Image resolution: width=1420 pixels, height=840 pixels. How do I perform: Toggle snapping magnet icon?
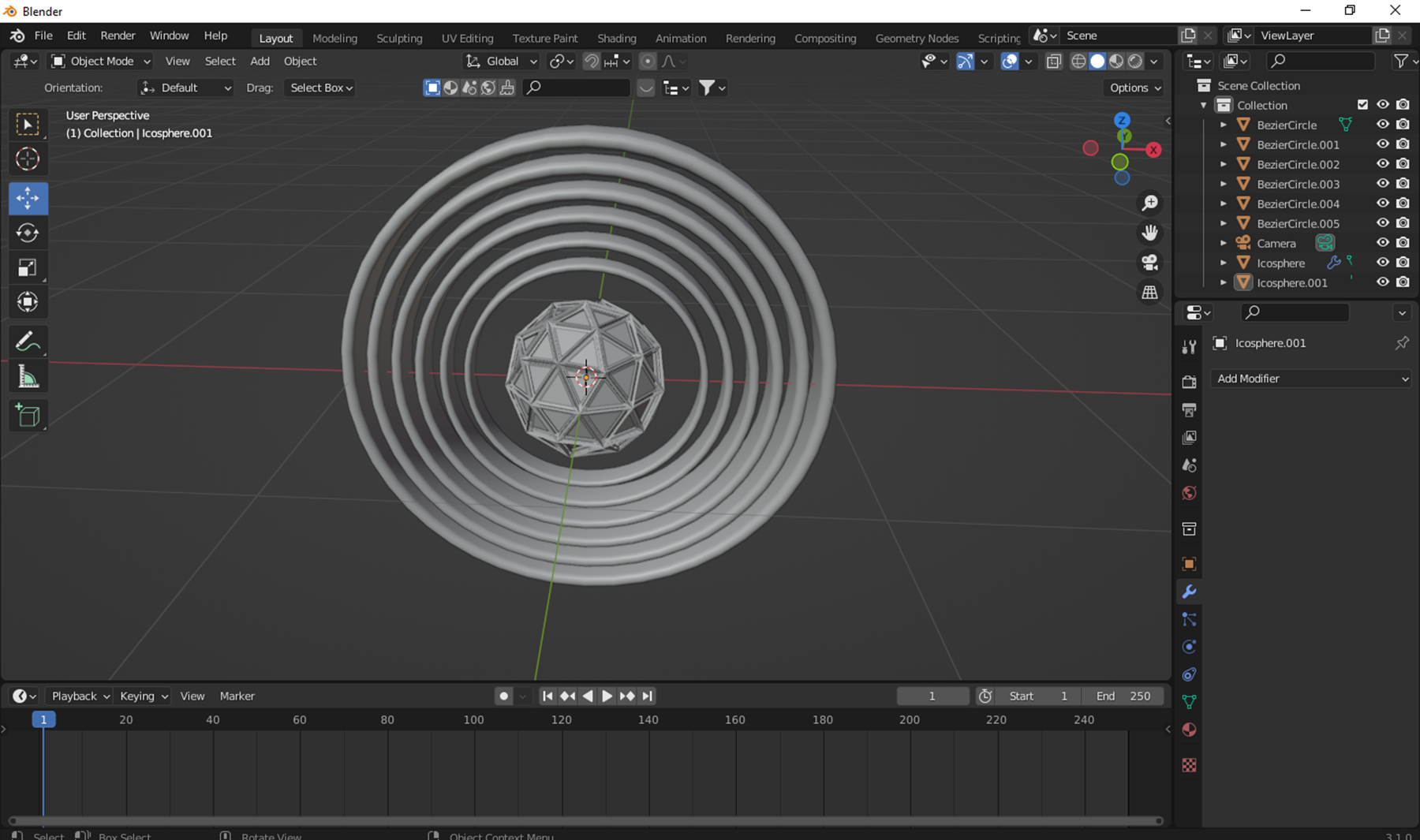click(x=591, y=62)
